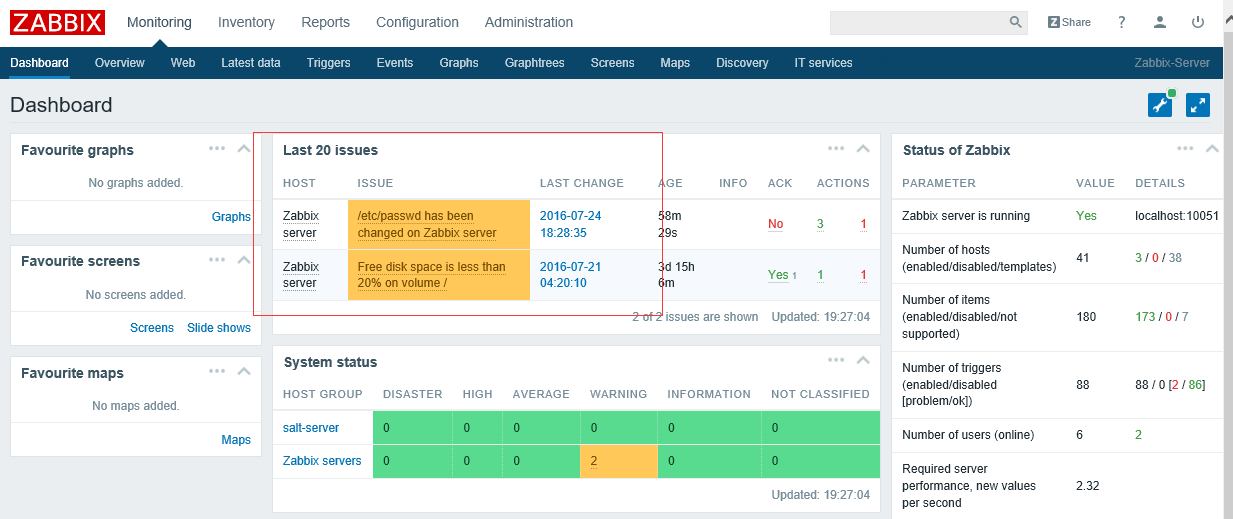Click the Free disk space issue
1233x519 pixels.
click(432, 275)
